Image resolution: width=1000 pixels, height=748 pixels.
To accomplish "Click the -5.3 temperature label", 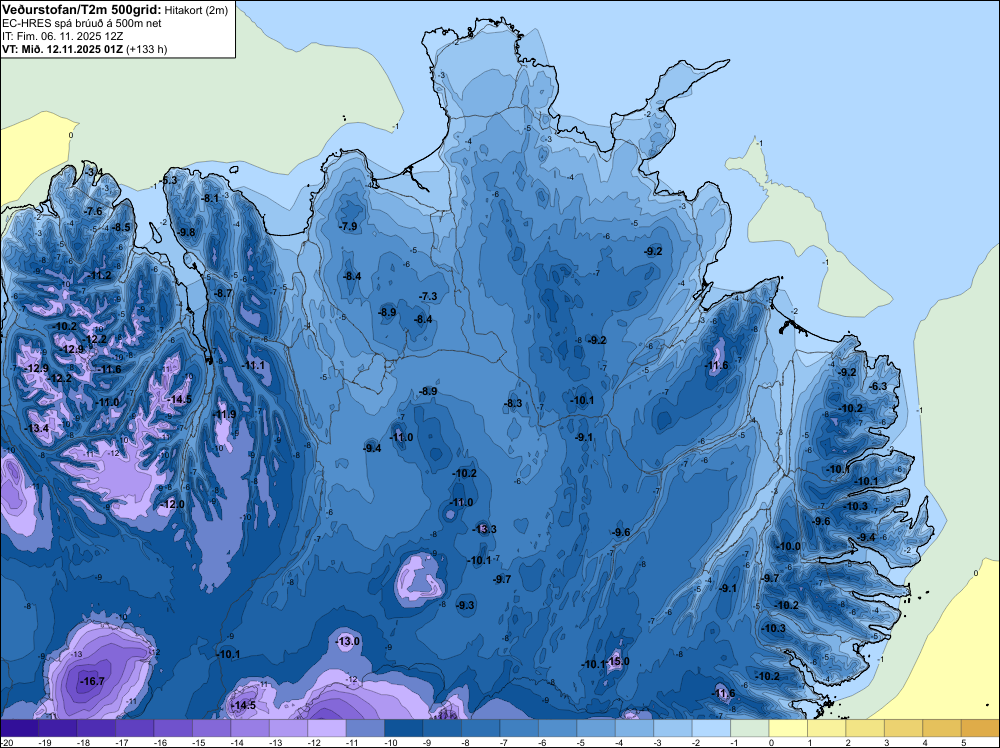I will 168,180.
